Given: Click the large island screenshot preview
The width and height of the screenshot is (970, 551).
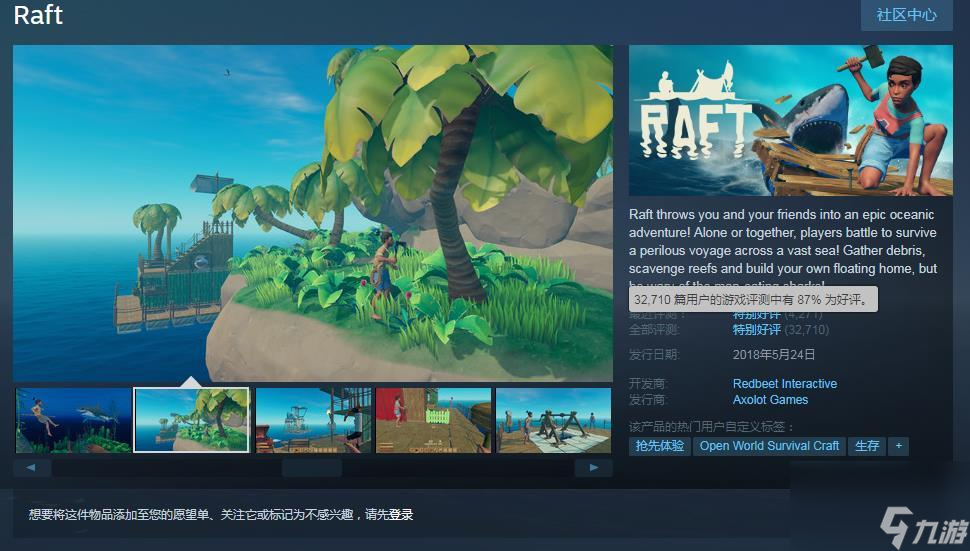Looking at the screenshot, I should [x=312, y=213].
